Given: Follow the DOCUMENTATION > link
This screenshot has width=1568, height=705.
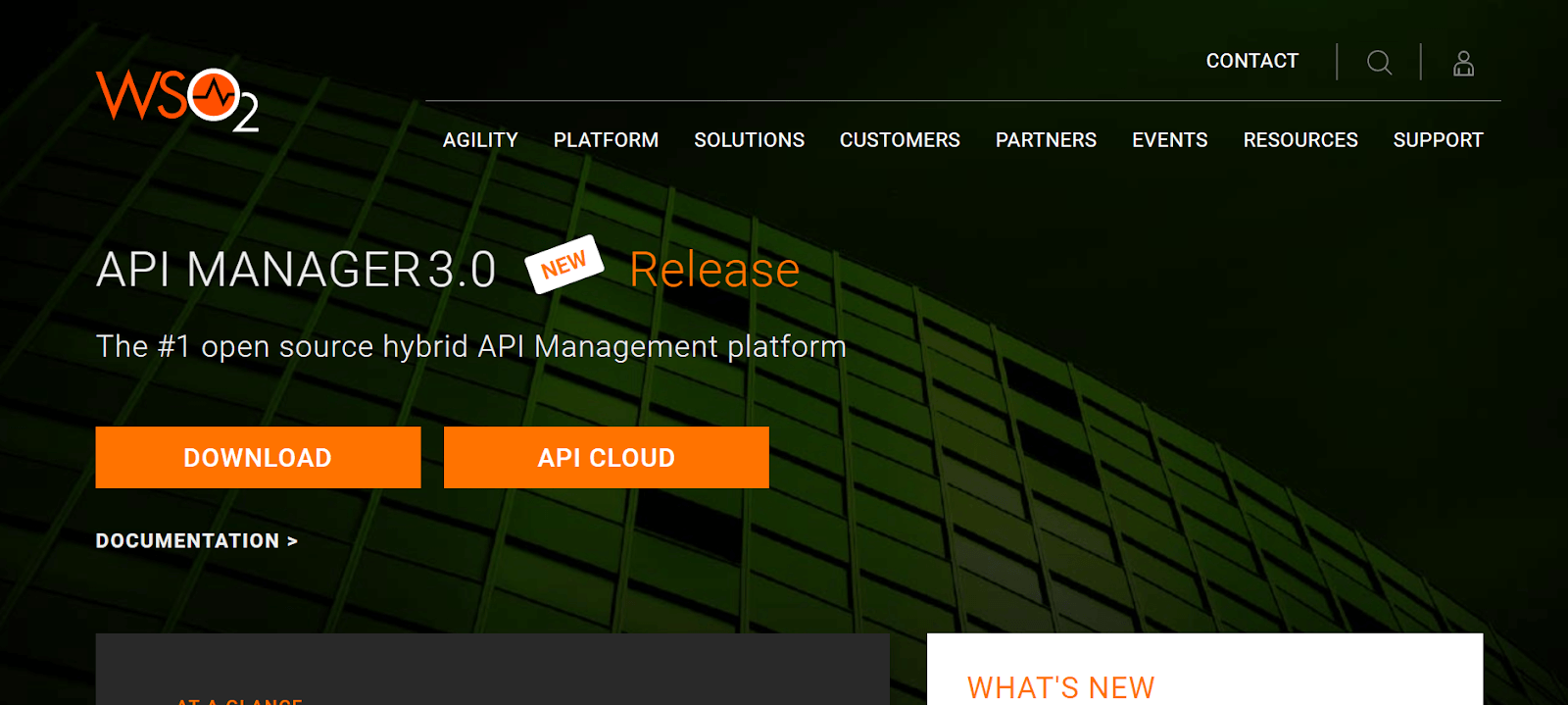Looking at the screenshot, I should pos(197,540).
